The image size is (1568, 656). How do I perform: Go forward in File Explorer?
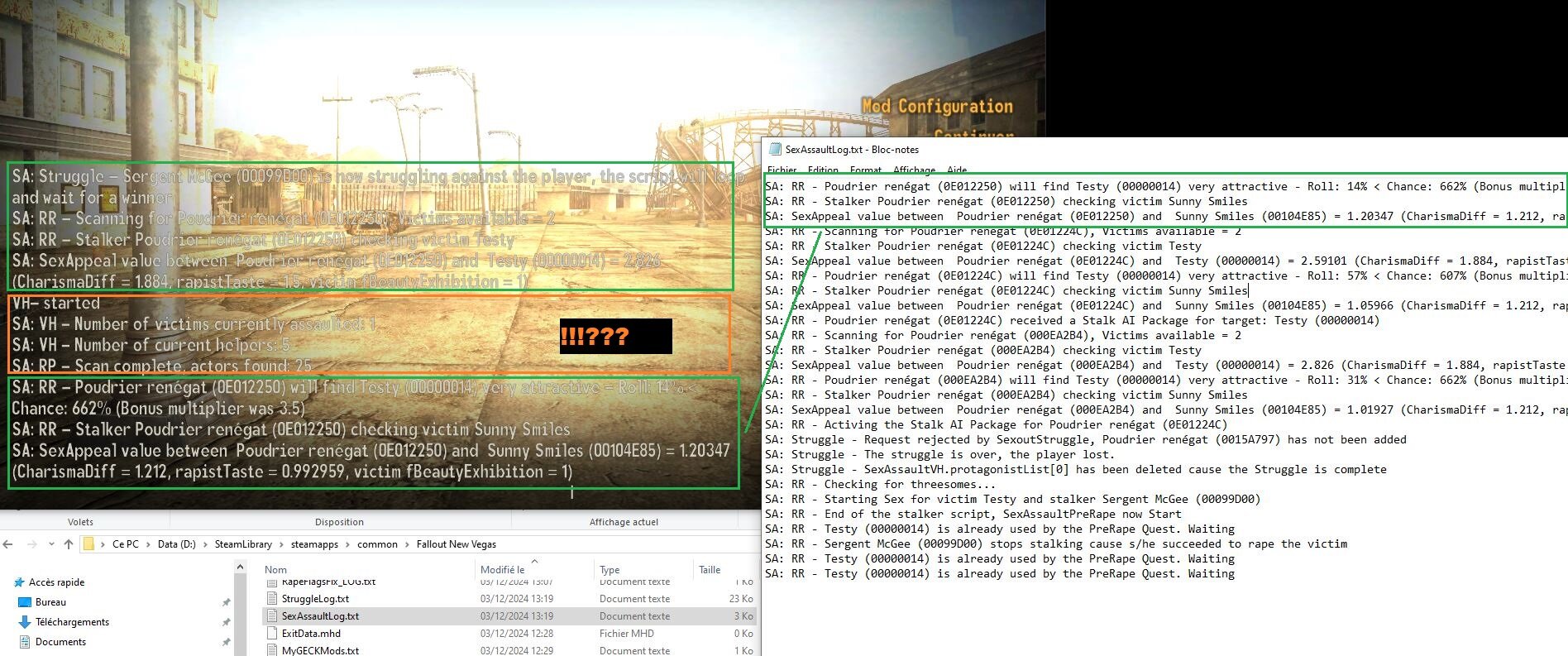point(31,544)
